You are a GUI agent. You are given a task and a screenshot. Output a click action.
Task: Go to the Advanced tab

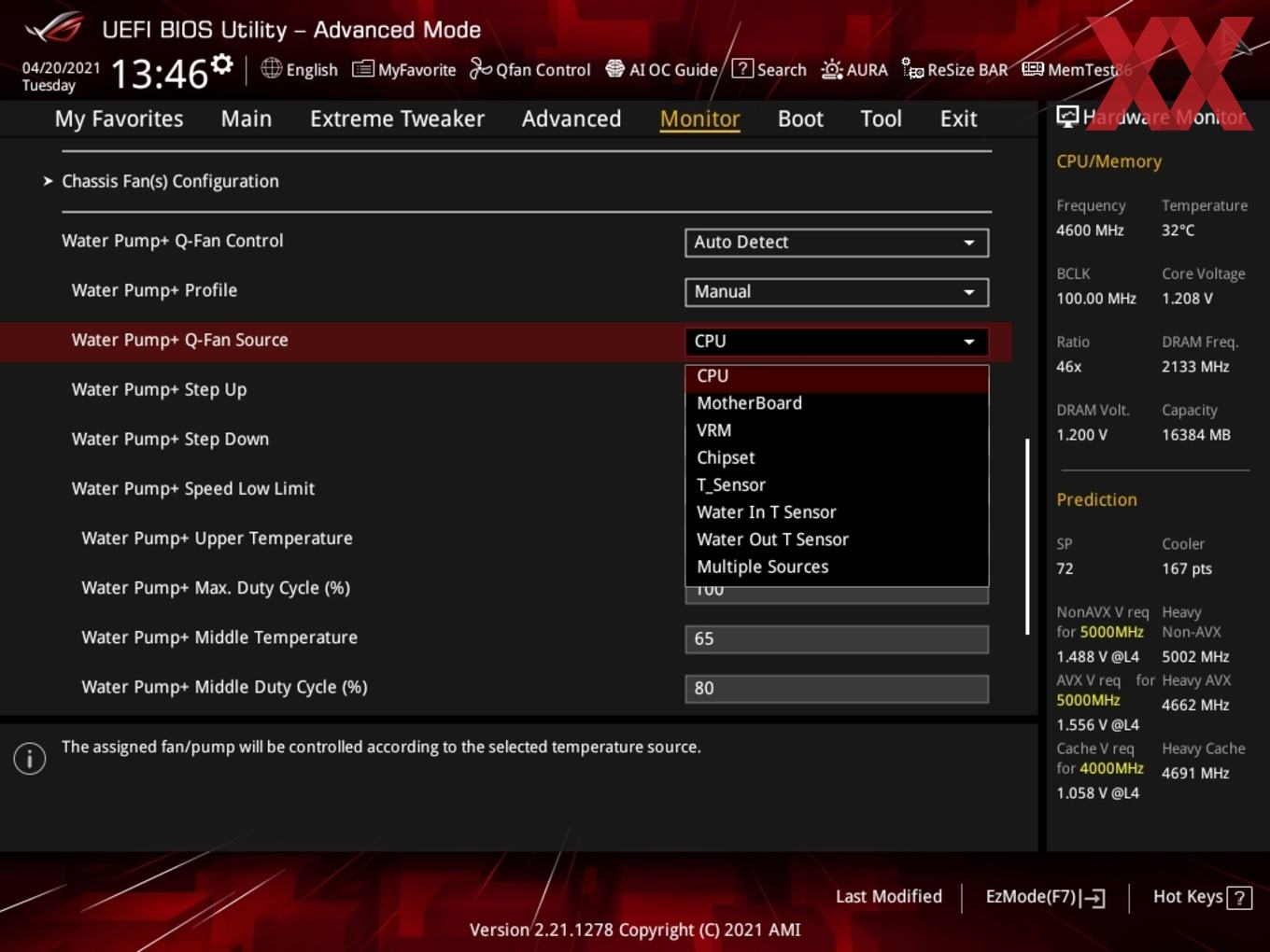[x=571, y=119]
